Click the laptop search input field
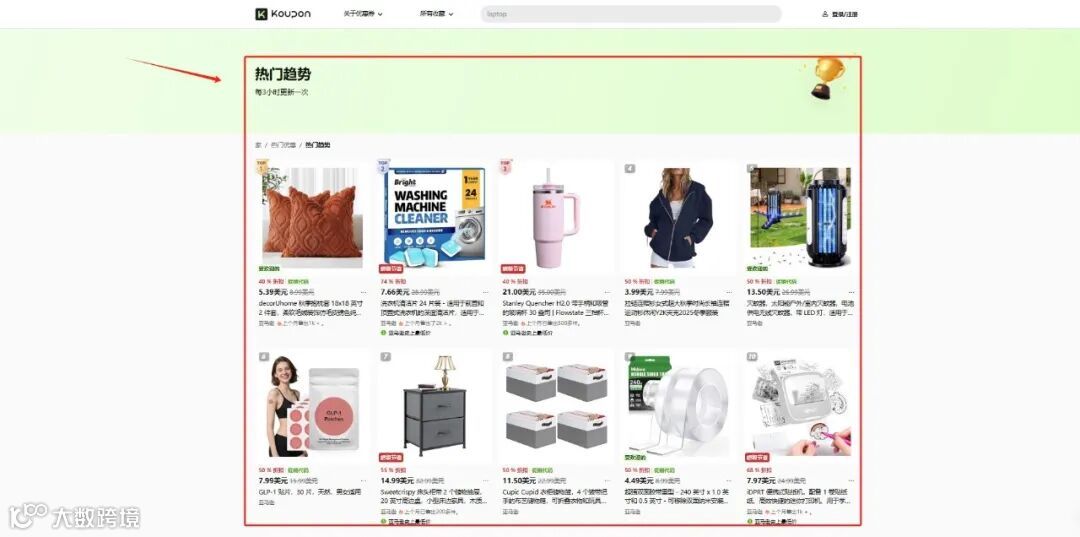 (x=631, y=14)
